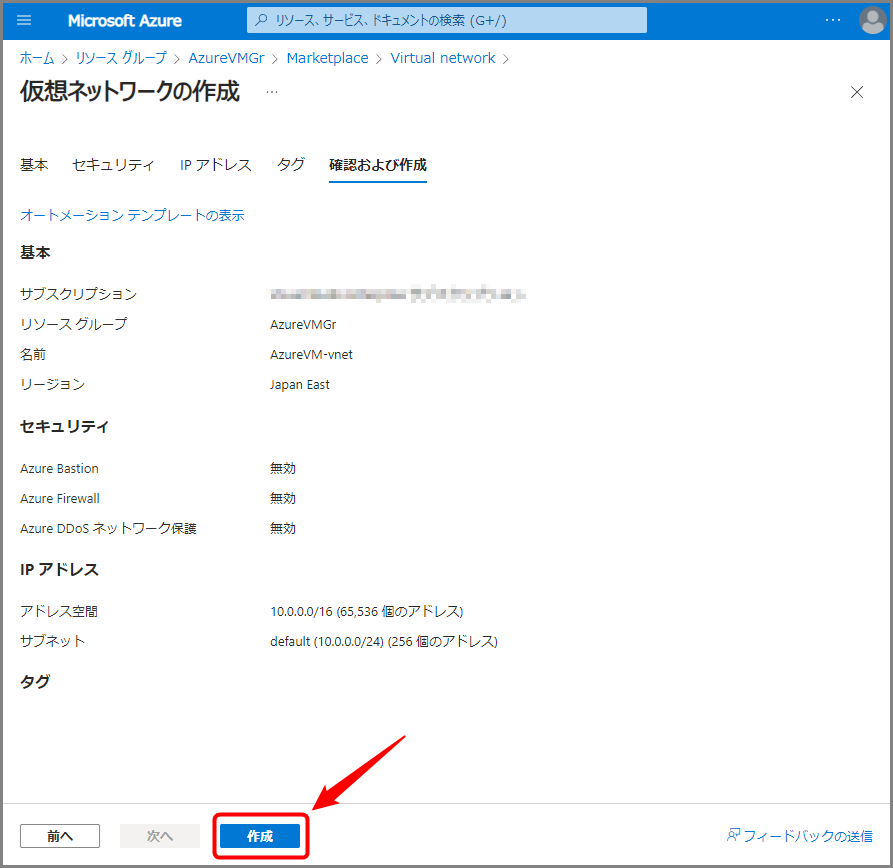Click the search magnifier icon

[261, 21]
